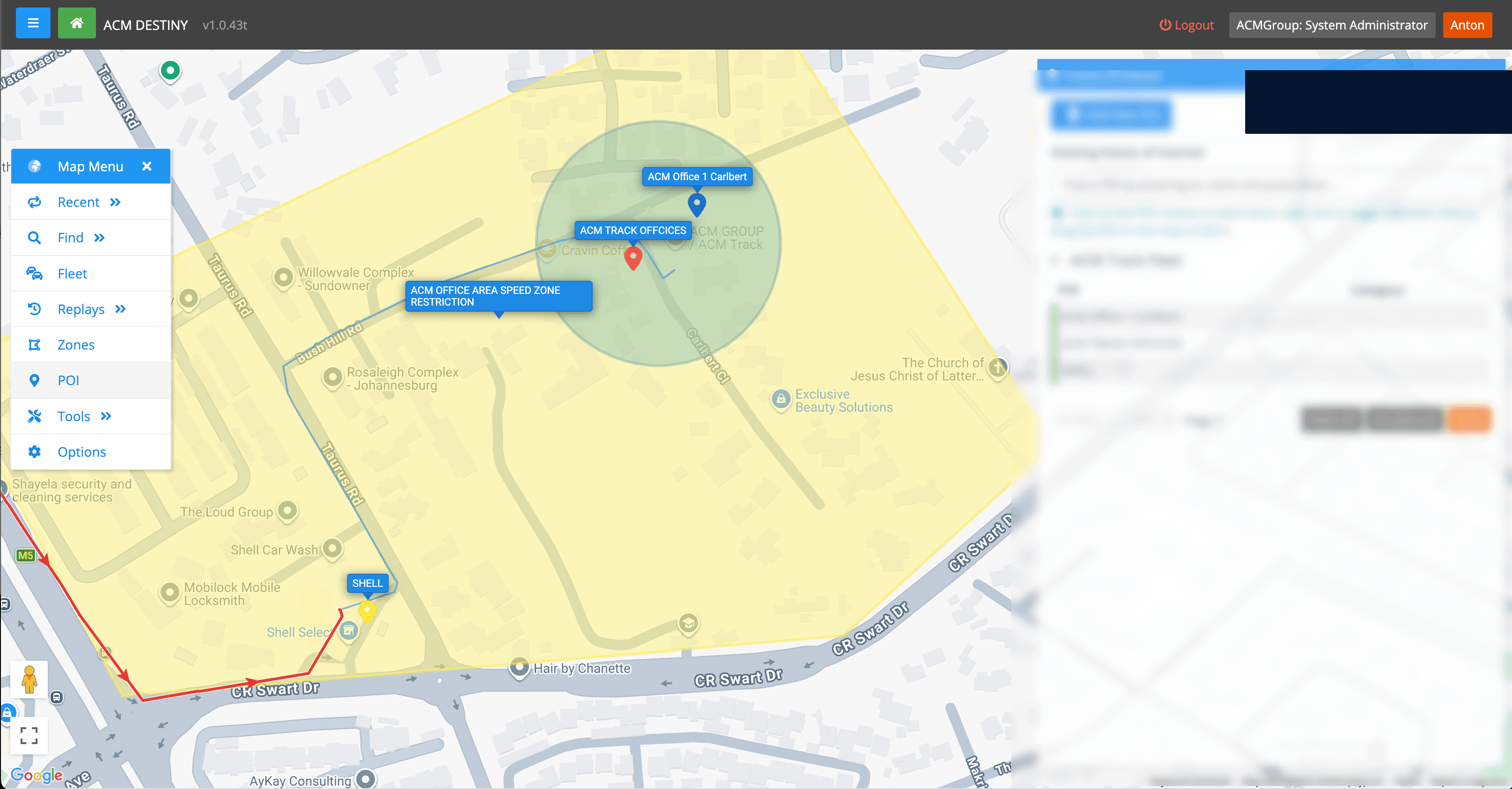The width and height of the screenshot is (1512, 789).
Task: Click the ACM OFFICE AREA SPEED ZONE label
Action: pos(499,296)
